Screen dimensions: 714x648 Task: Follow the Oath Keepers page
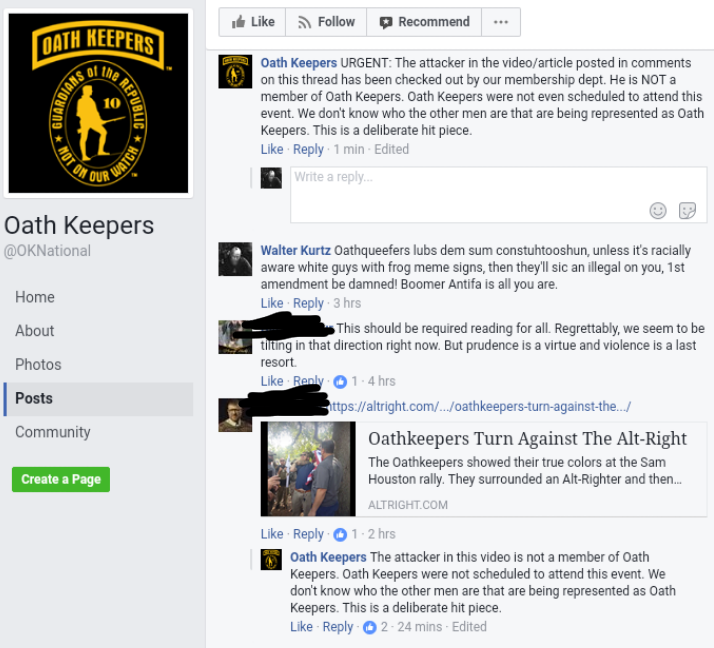click(326, 22)
